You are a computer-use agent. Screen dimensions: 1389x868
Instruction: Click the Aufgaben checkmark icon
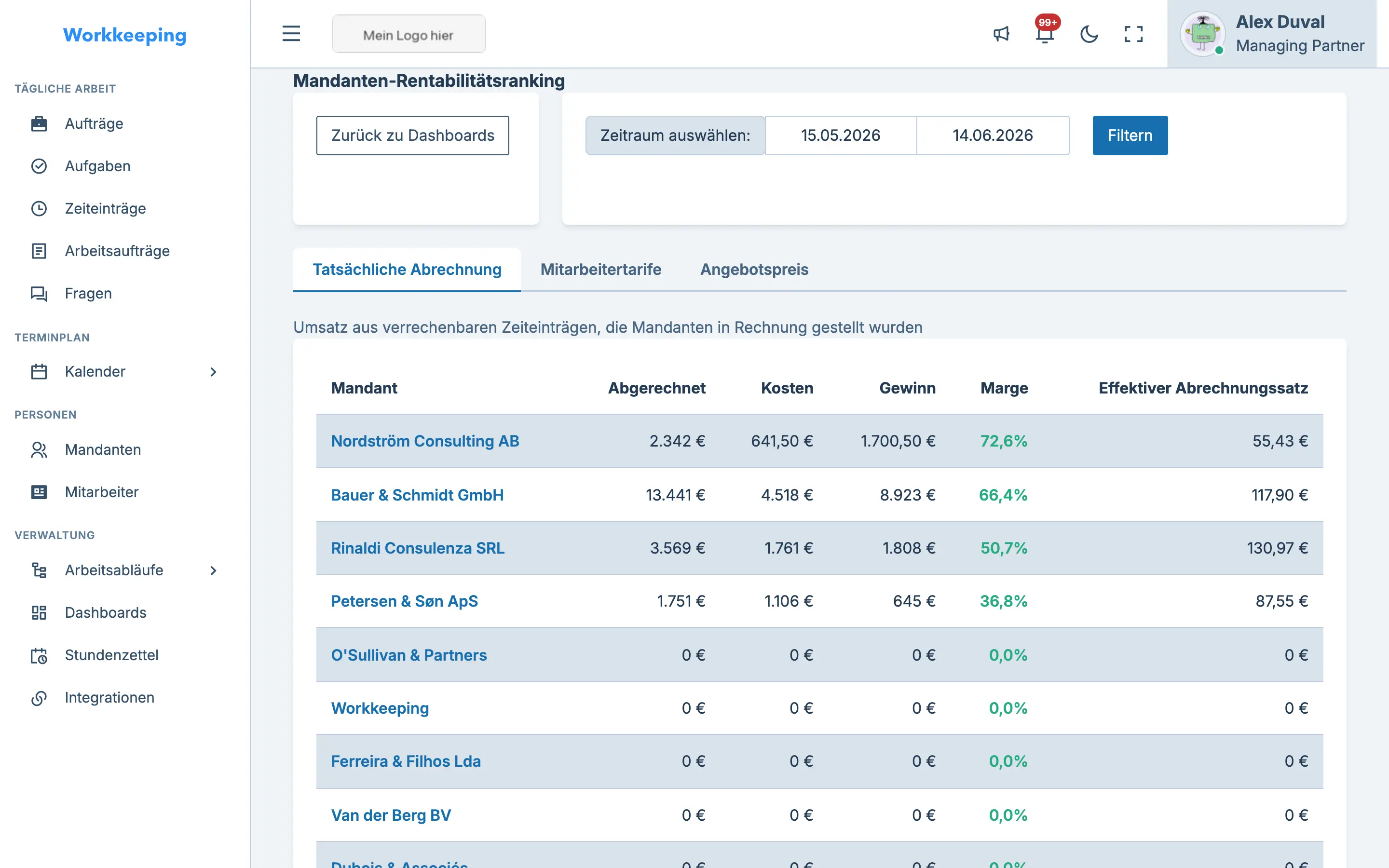39,166
